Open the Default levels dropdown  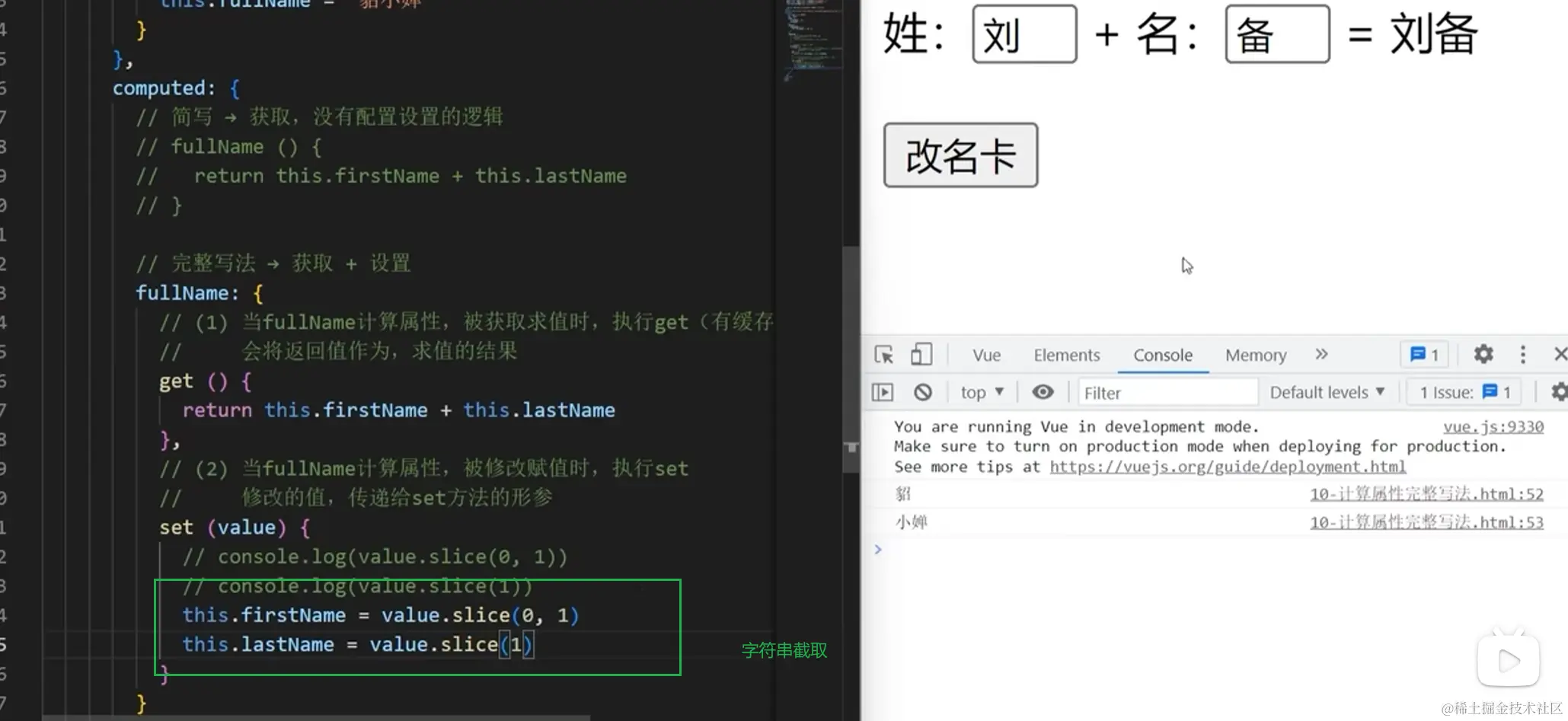pyautogui.click(x=1327, y=392)
